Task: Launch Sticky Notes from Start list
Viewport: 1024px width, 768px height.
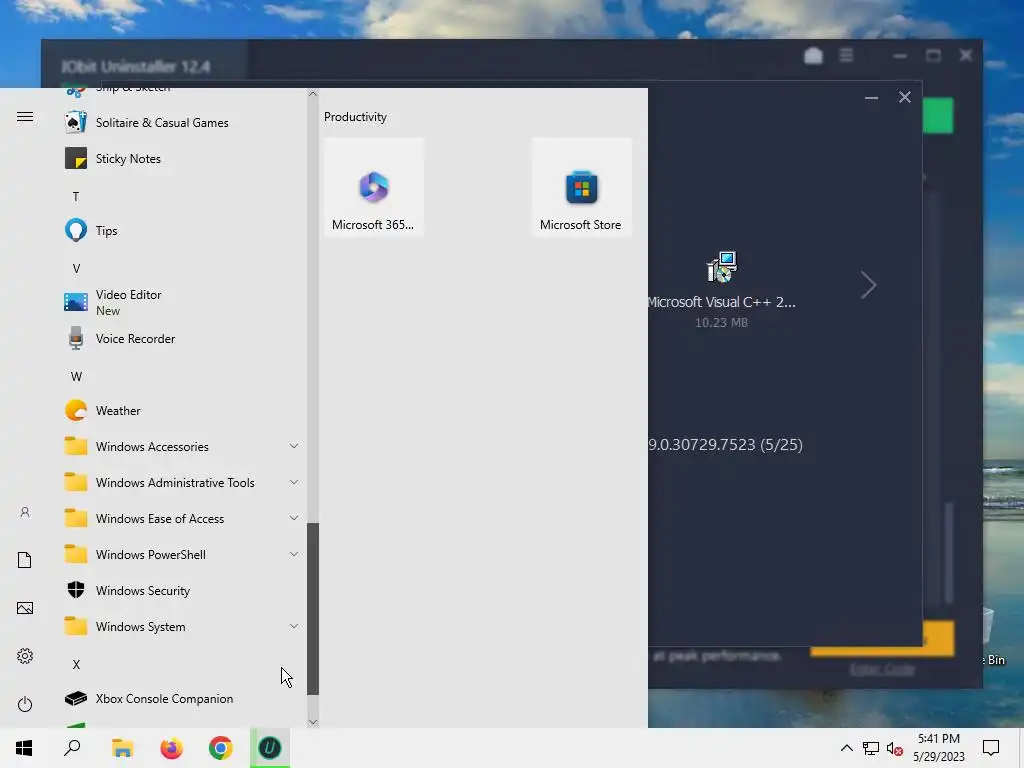Action: click(x=183, y=159)
